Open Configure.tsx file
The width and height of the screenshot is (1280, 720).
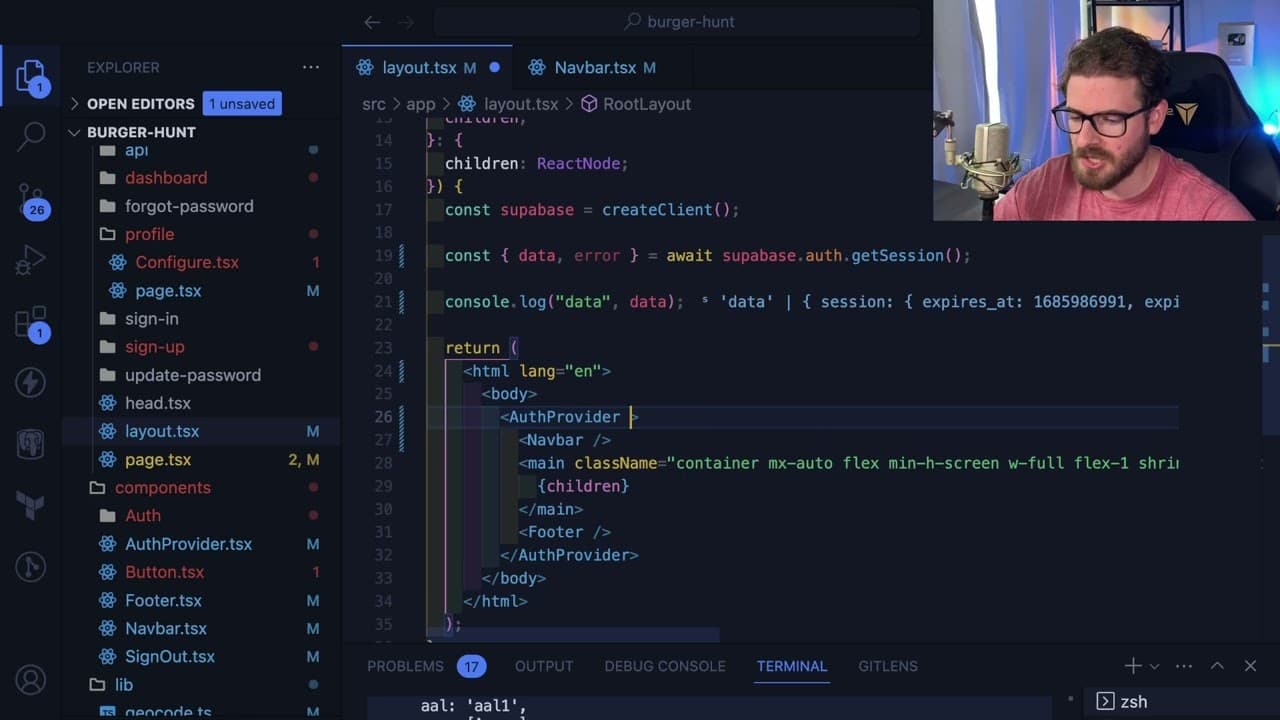[x=187, y=262]
